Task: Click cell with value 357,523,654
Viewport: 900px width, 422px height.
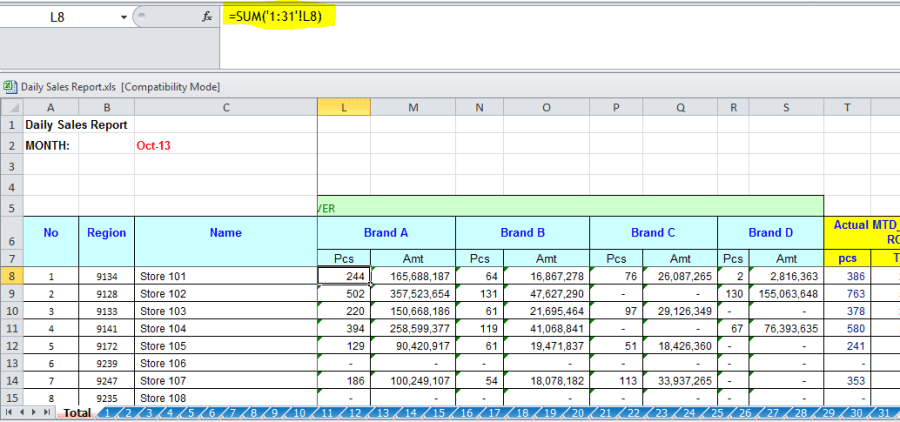Action: 413,294
